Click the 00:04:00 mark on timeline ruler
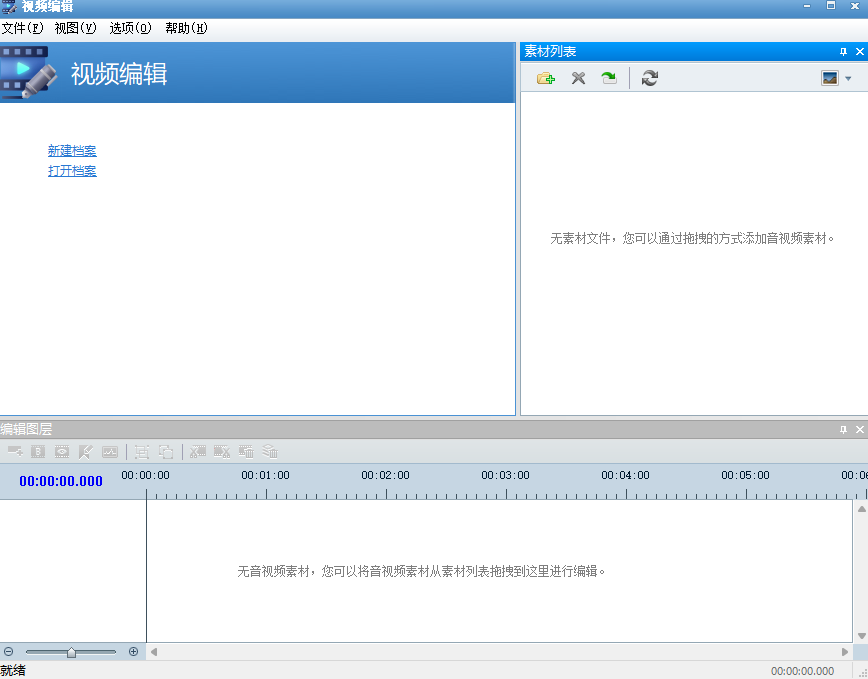Image resolution: width=868 pixels, height=679 pixels. click(x=626, y=475)
